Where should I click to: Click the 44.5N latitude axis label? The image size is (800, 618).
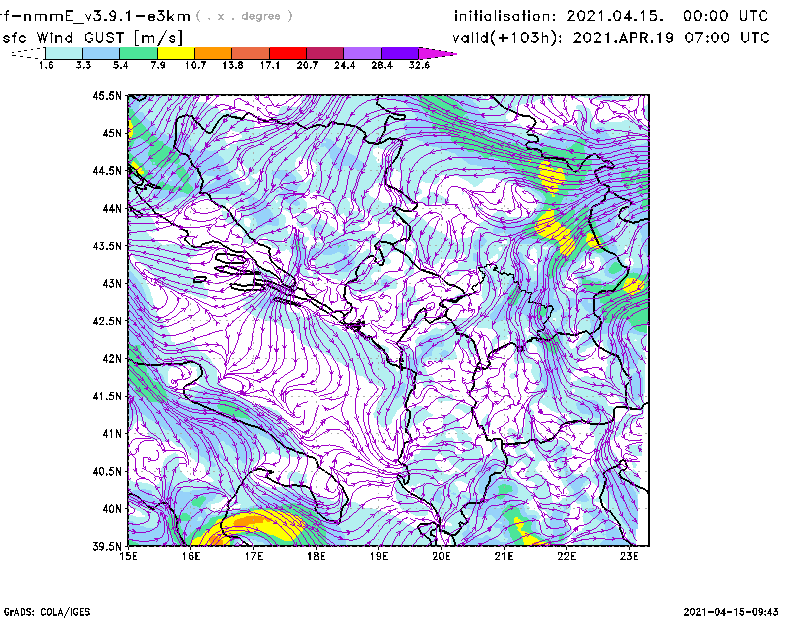click(x=107, y=170)
